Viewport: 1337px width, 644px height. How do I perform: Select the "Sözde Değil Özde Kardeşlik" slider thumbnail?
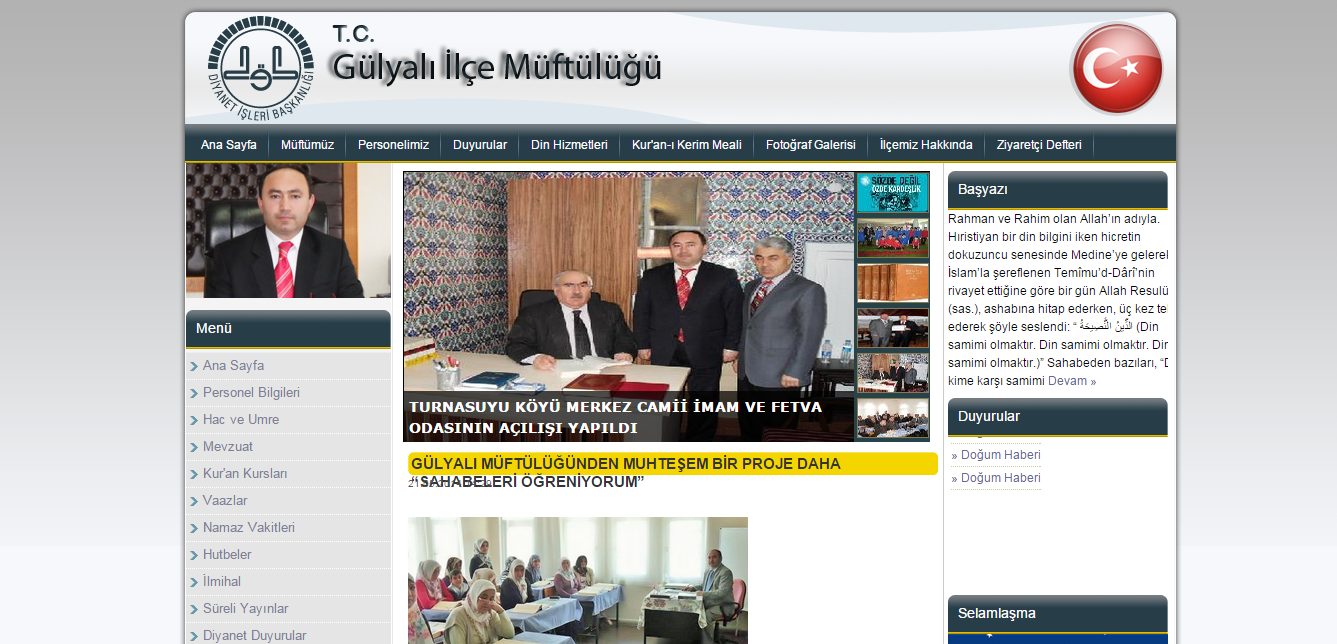[892, 192]
